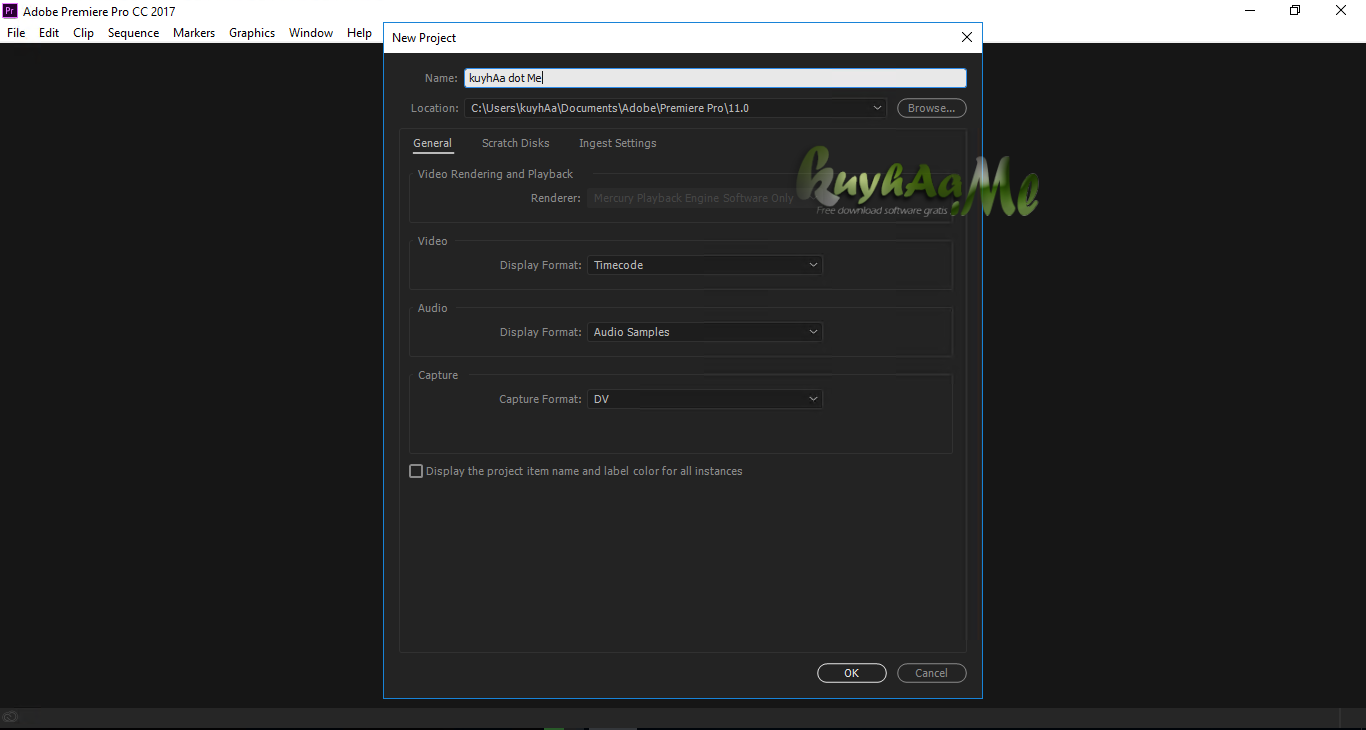Image resolution: width=1366 pixels, height=730 pixels.
Task: Open the Audio Display Format dropdown (Audio Samples)
Action: coord(705,332)
